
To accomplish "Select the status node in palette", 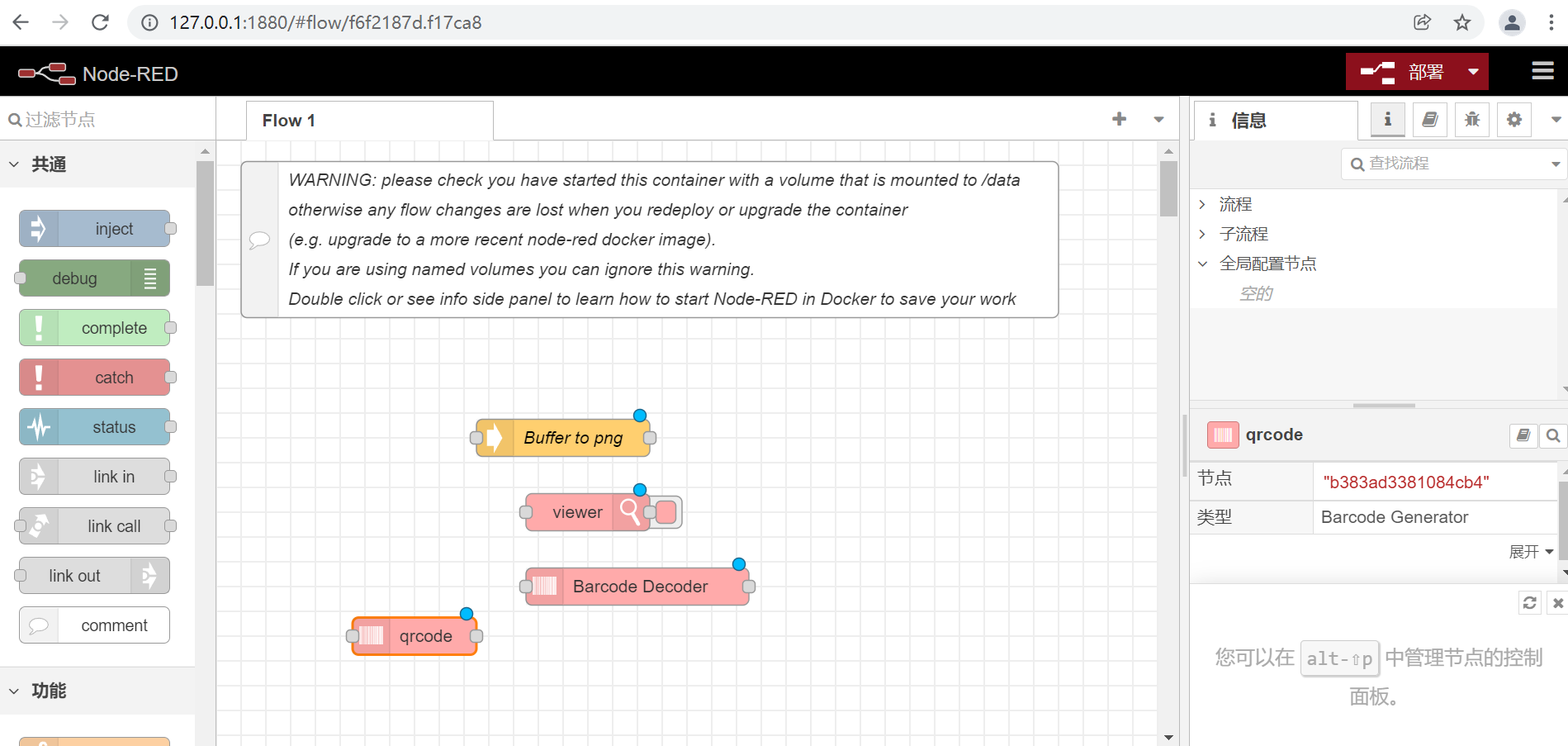I will pos(95,427).
